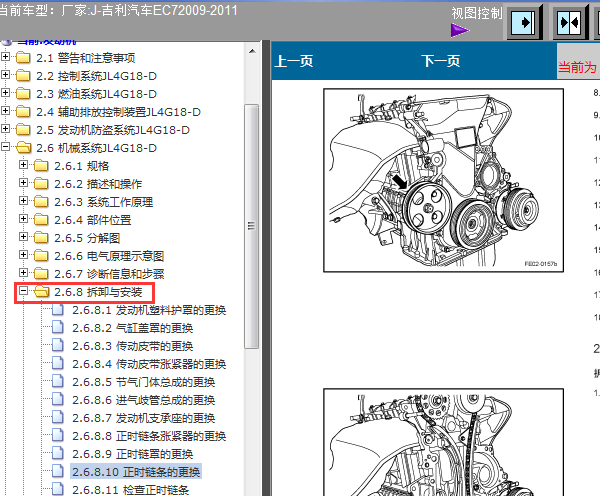This screenshot has width=600, height=496.
Task: Expand the 2.2 控制系统JL4G18-D node
Action: 5,75
